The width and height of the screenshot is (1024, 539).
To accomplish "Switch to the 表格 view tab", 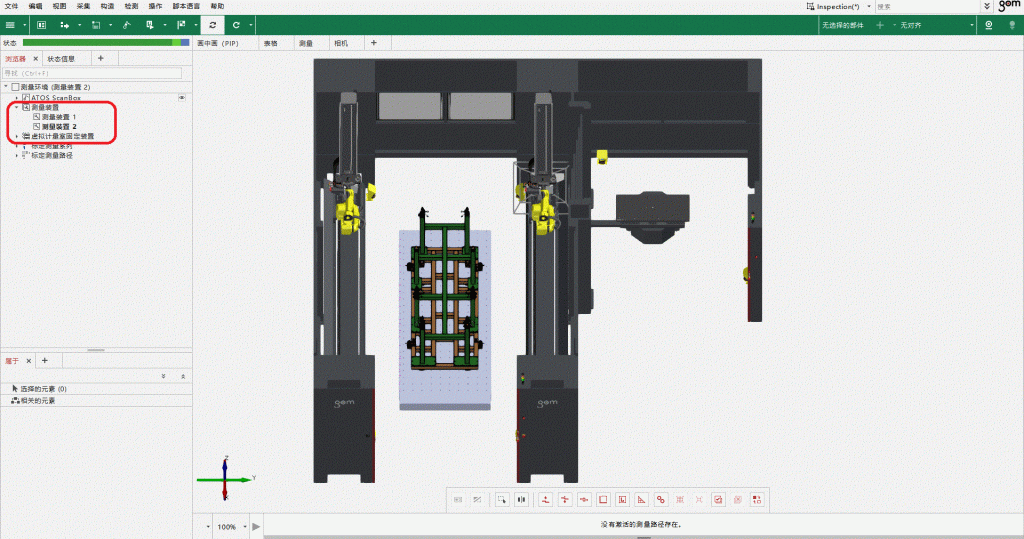I will [x=270, y=43].
